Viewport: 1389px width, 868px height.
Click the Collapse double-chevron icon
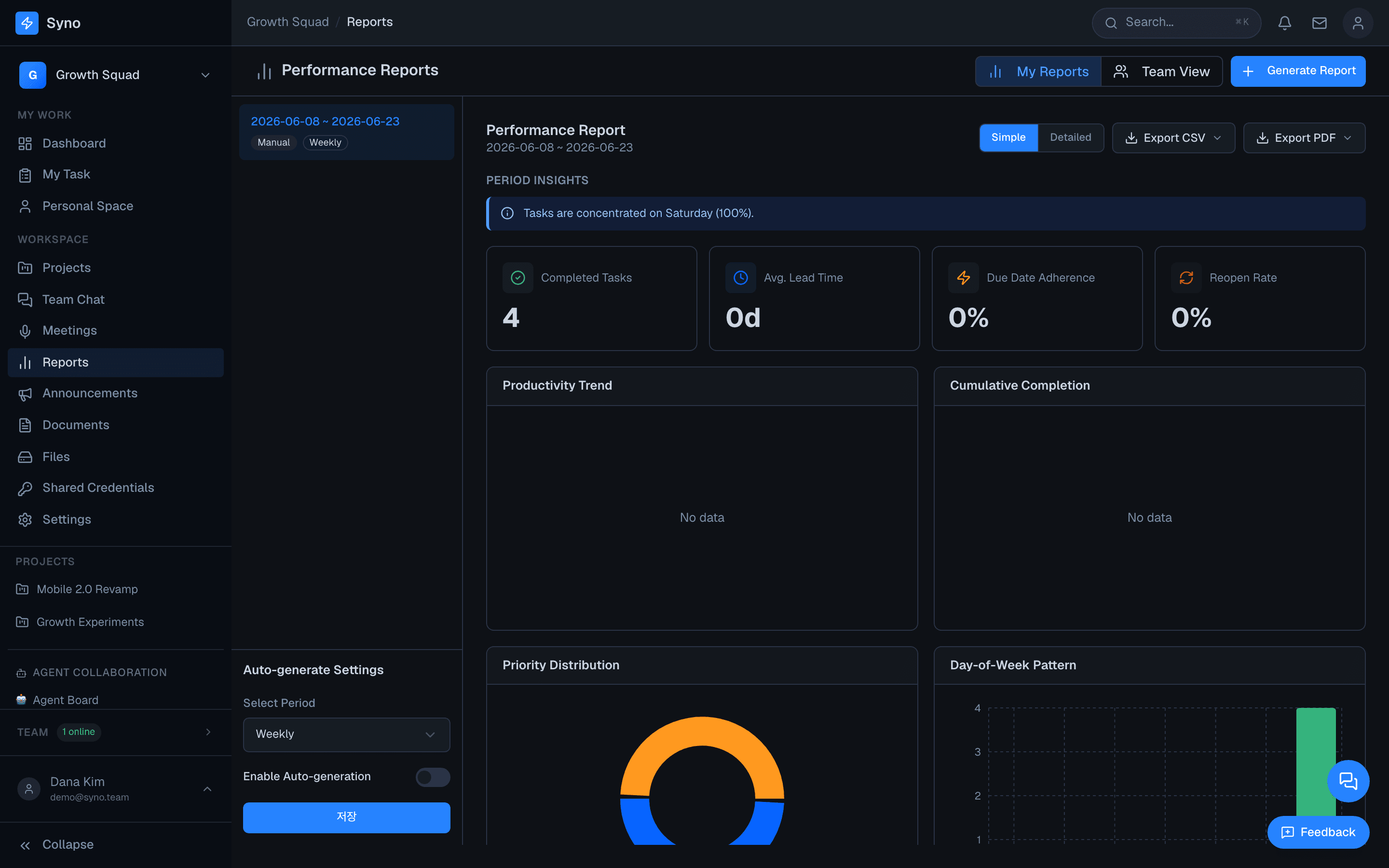click(x=25, y=845)
